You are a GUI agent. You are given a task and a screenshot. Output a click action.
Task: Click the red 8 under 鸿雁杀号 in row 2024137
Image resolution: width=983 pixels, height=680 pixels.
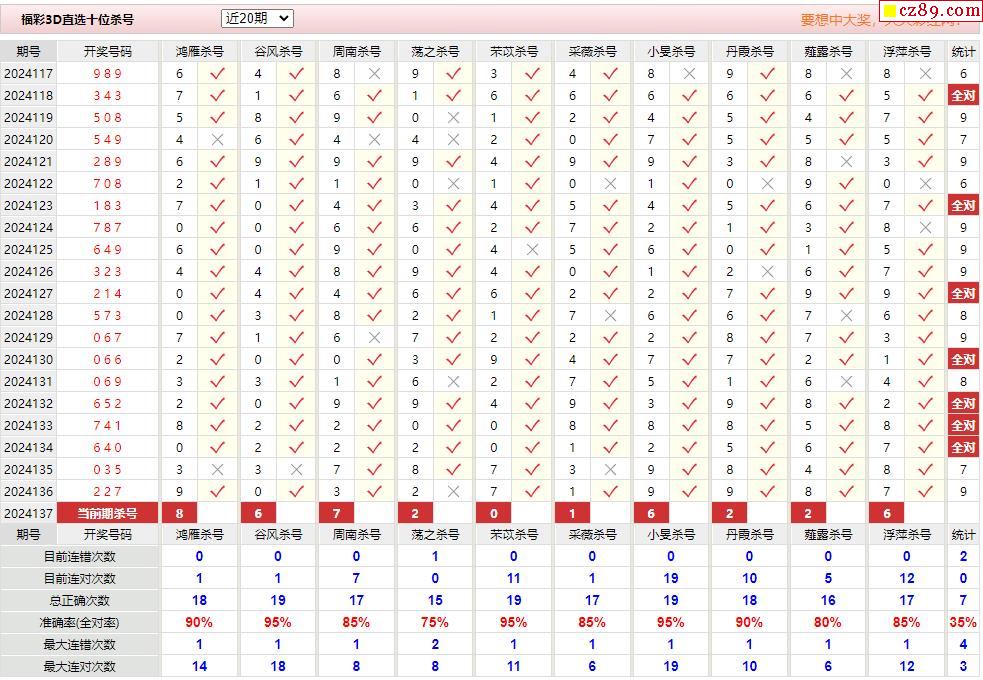[x=179, y=513]
